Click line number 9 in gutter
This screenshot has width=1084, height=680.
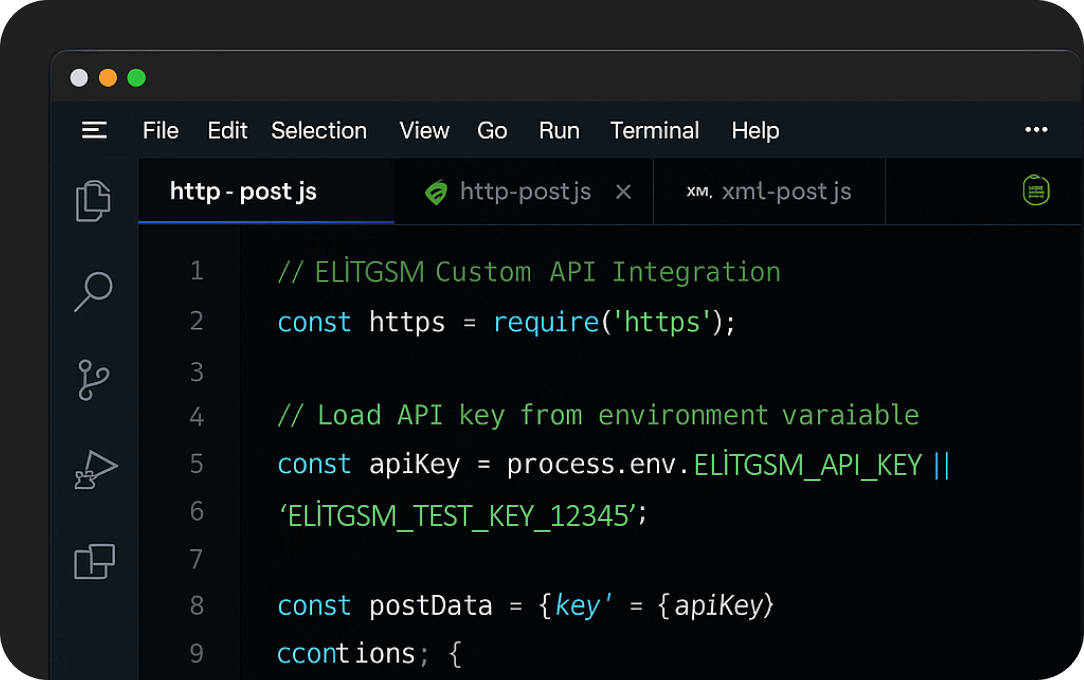pyautogui.click(x=197, y=653)
